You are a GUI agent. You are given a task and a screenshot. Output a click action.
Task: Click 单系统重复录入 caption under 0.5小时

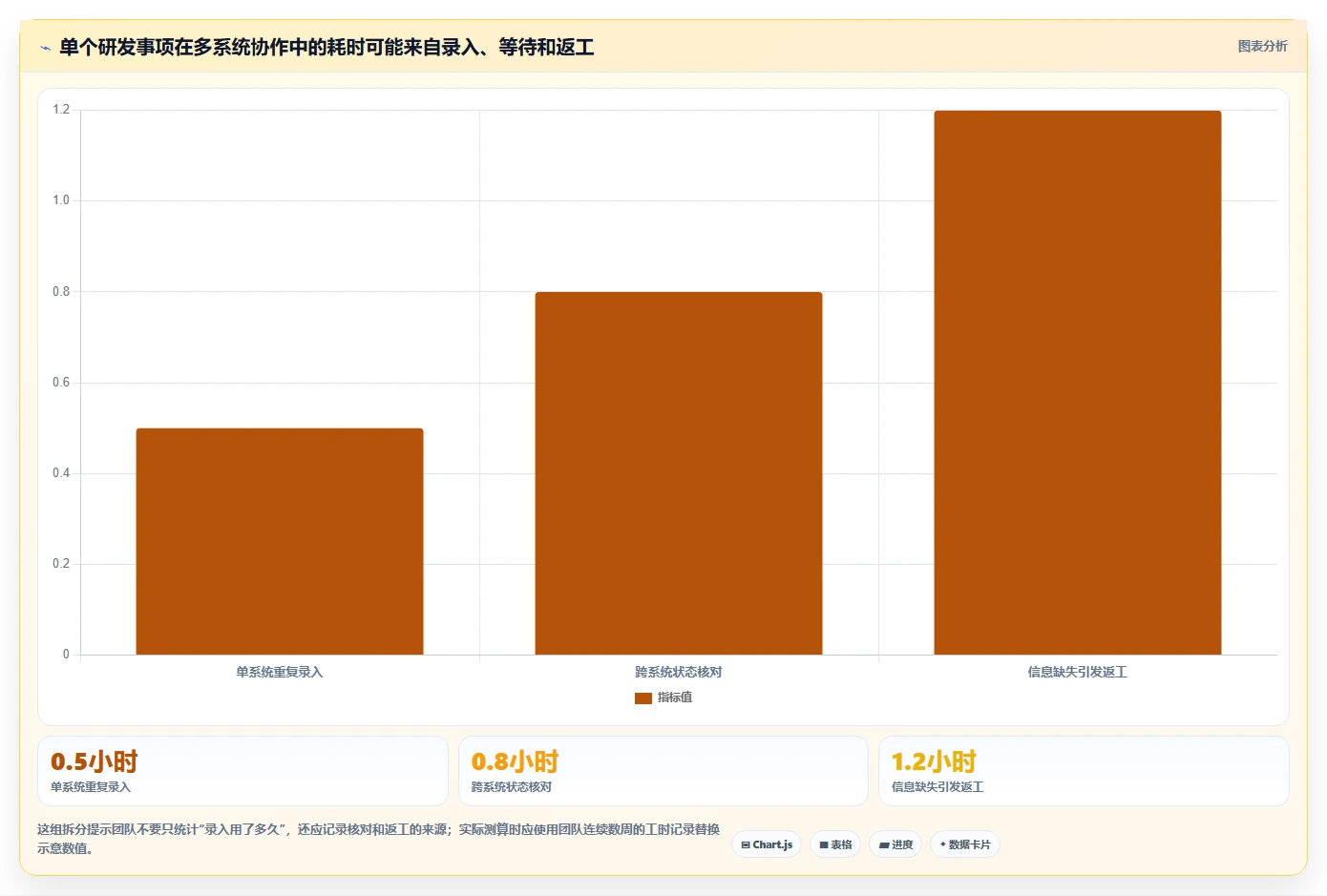[x=91, y=787]
